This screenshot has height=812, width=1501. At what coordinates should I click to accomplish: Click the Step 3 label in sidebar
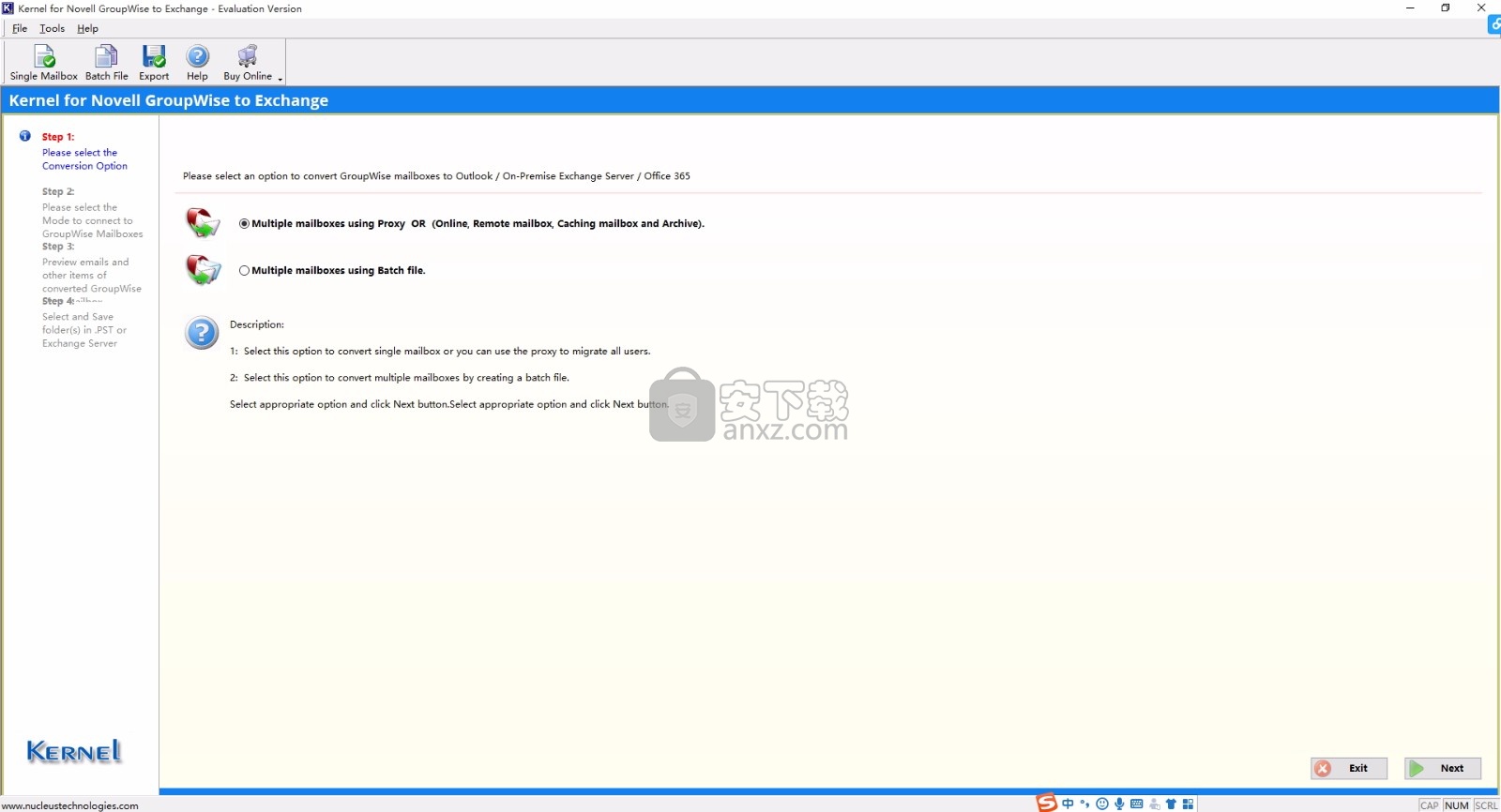point(58,247)
